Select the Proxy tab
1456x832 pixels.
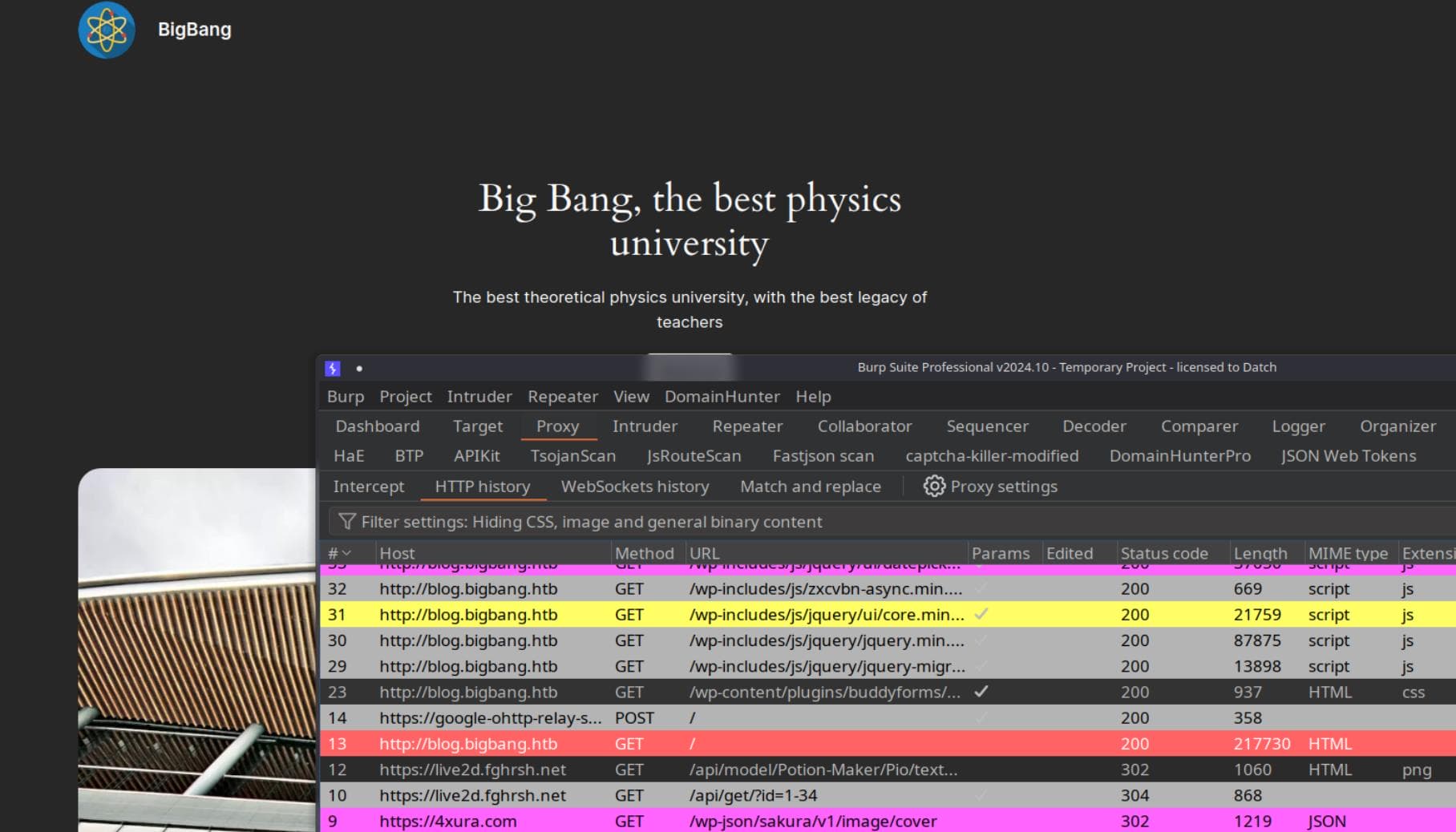(558, 426)
